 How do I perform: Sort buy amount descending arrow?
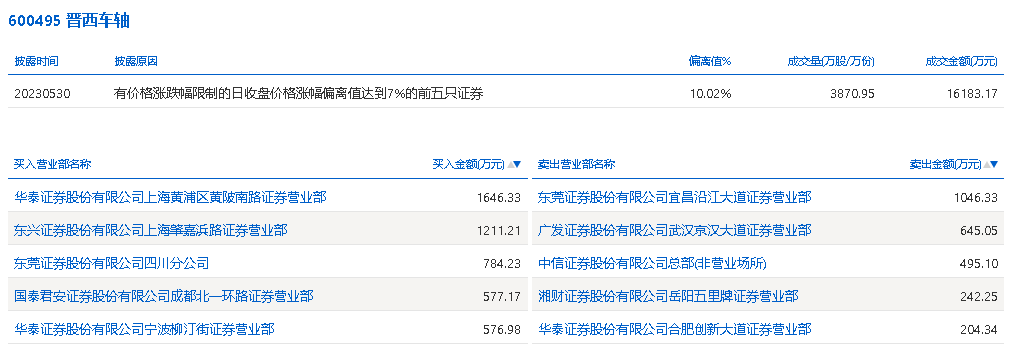tap(517, 165)
